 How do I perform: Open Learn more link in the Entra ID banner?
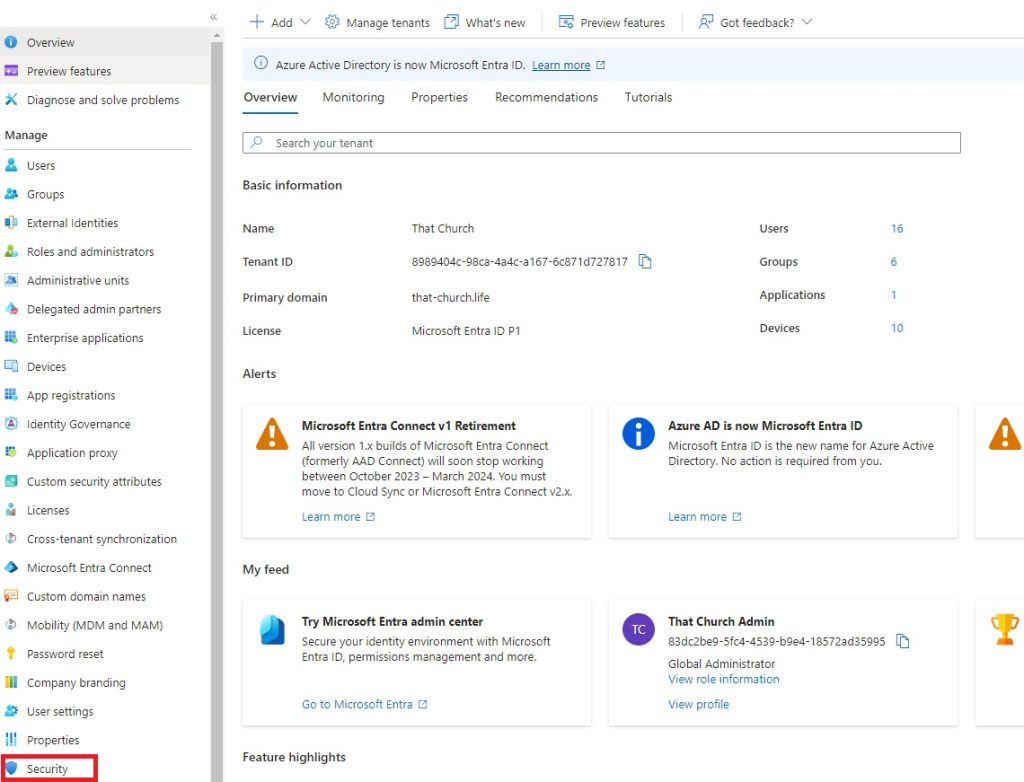point(561,65)
